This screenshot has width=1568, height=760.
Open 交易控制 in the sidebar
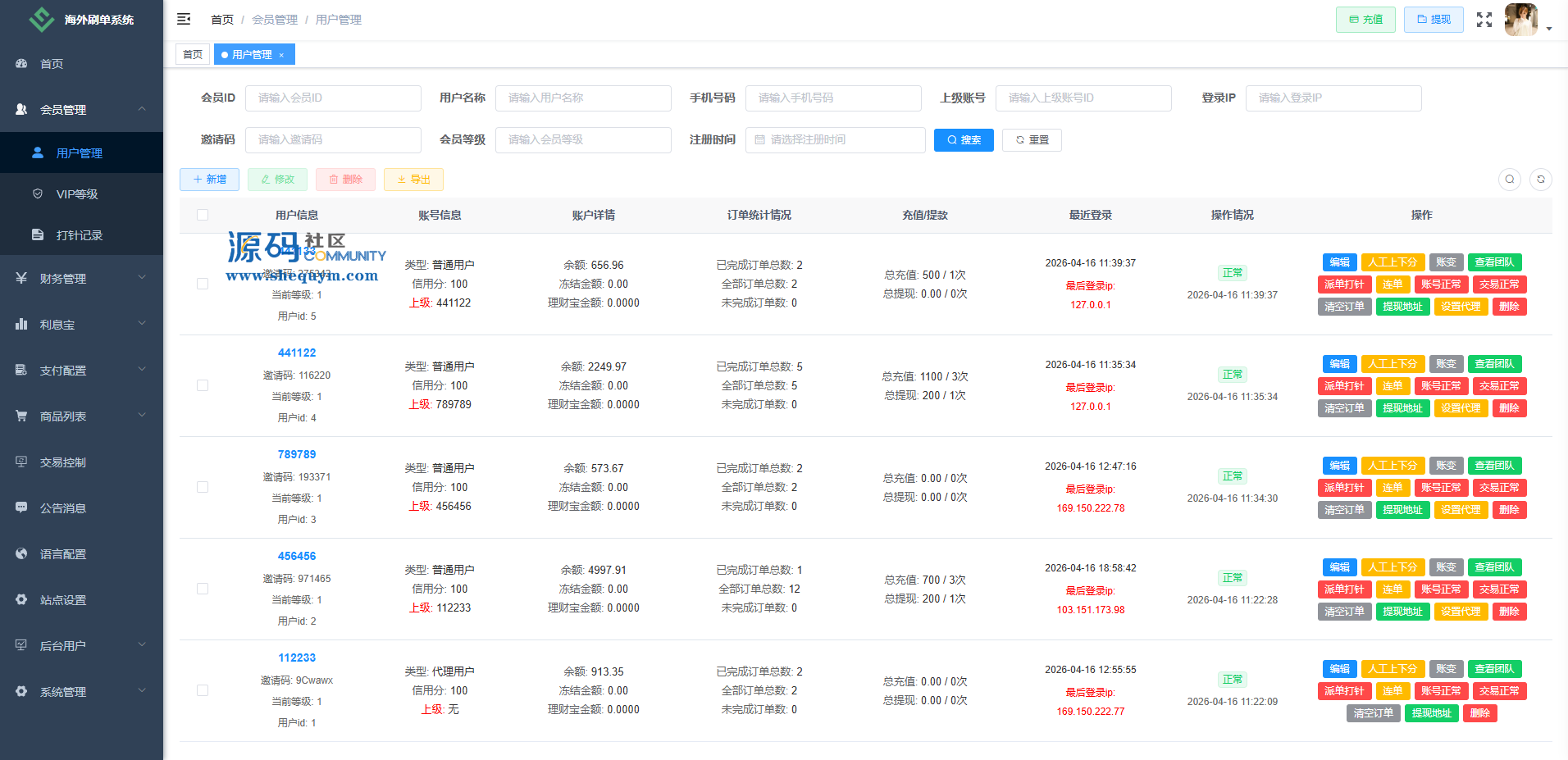pos(63,462)
